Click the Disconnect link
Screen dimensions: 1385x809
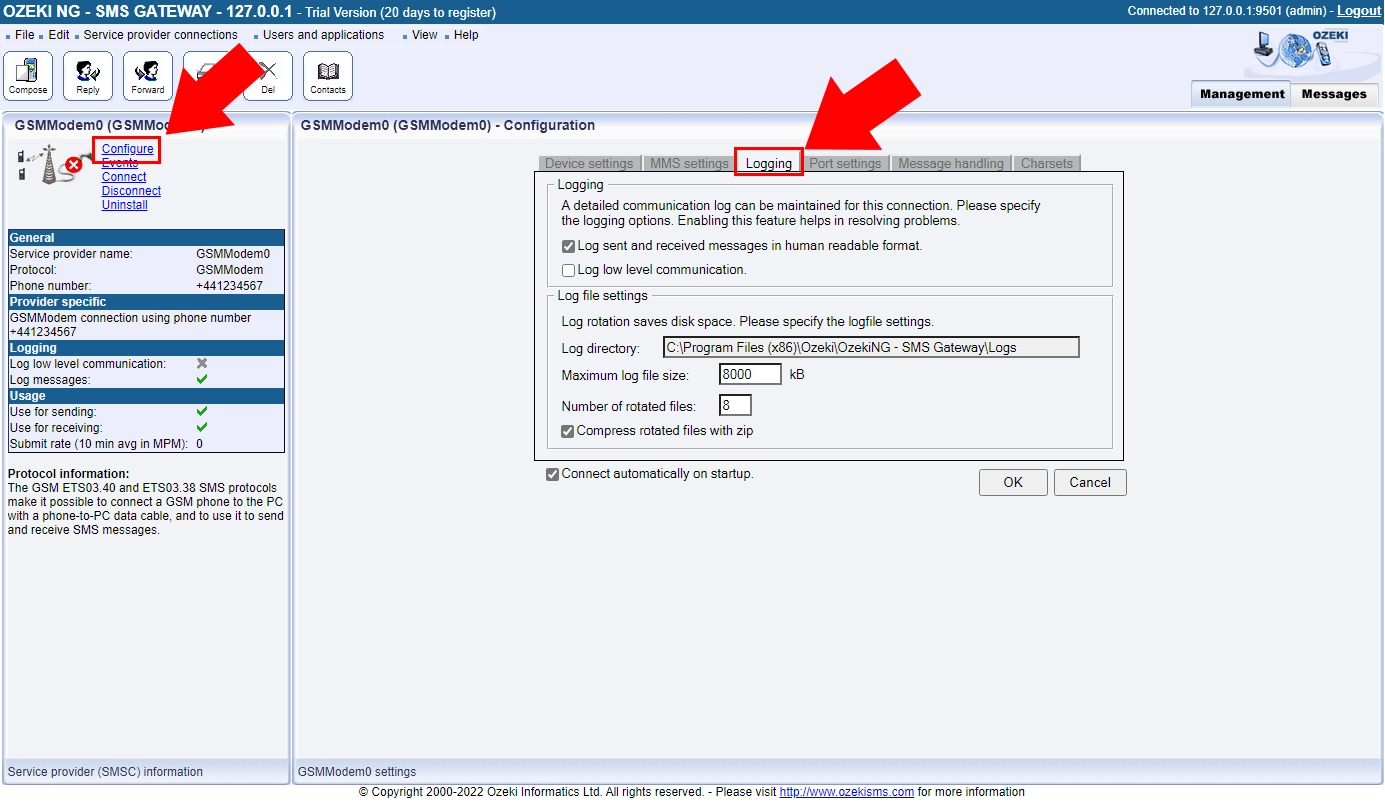131,191
